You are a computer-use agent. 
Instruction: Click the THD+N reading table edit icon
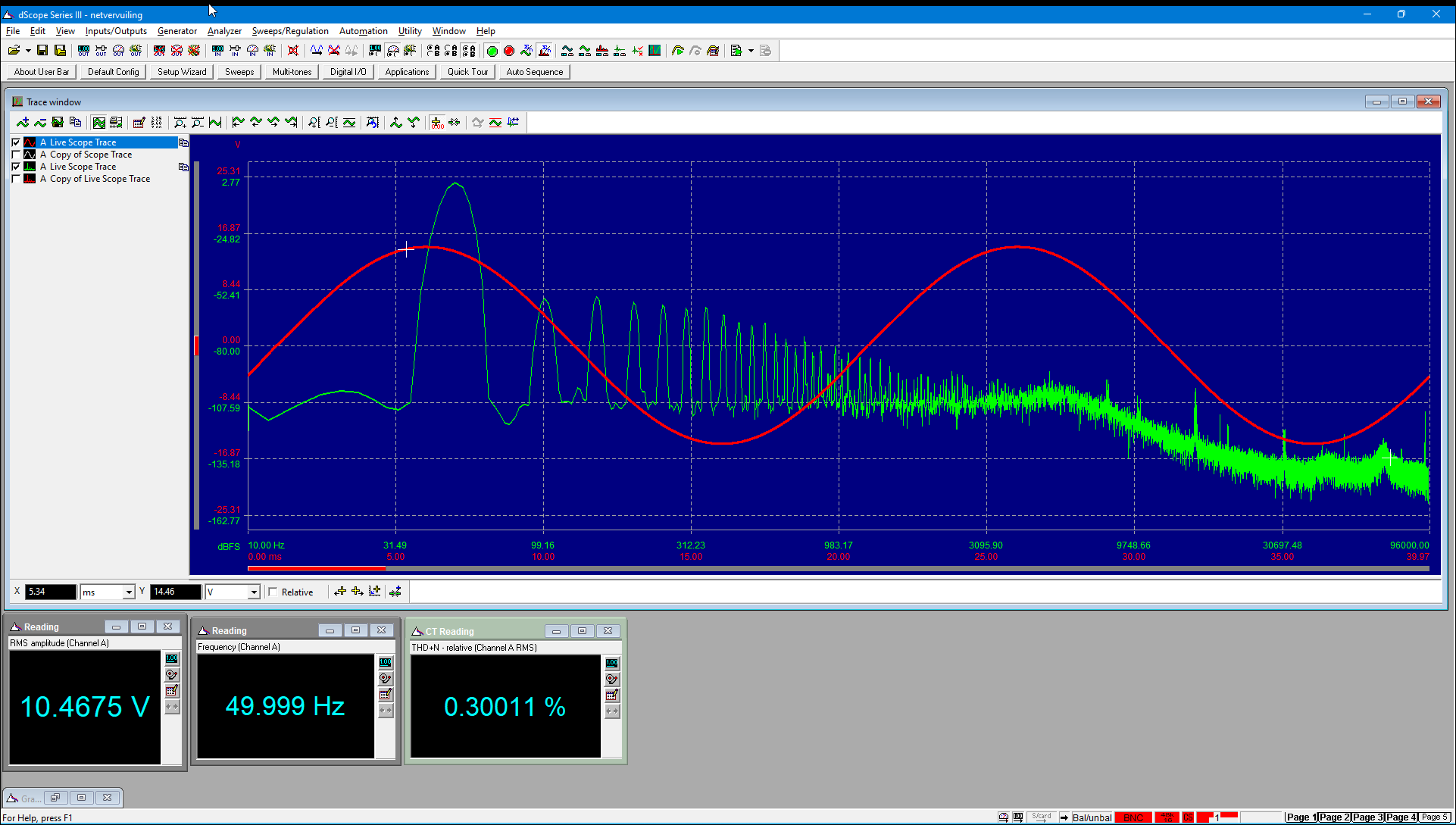(612, 695)
